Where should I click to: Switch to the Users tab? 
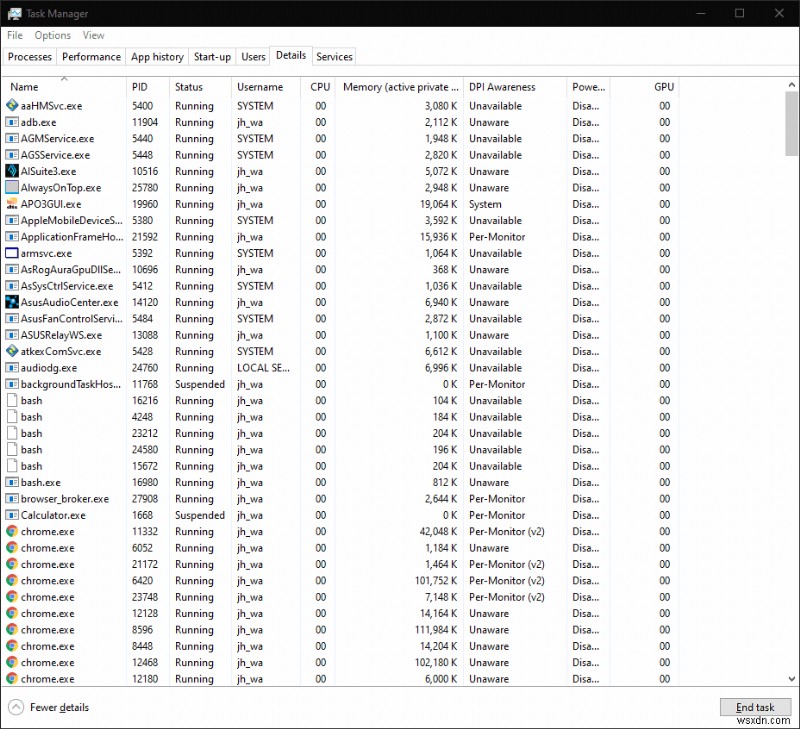click(x=253, y=57)
